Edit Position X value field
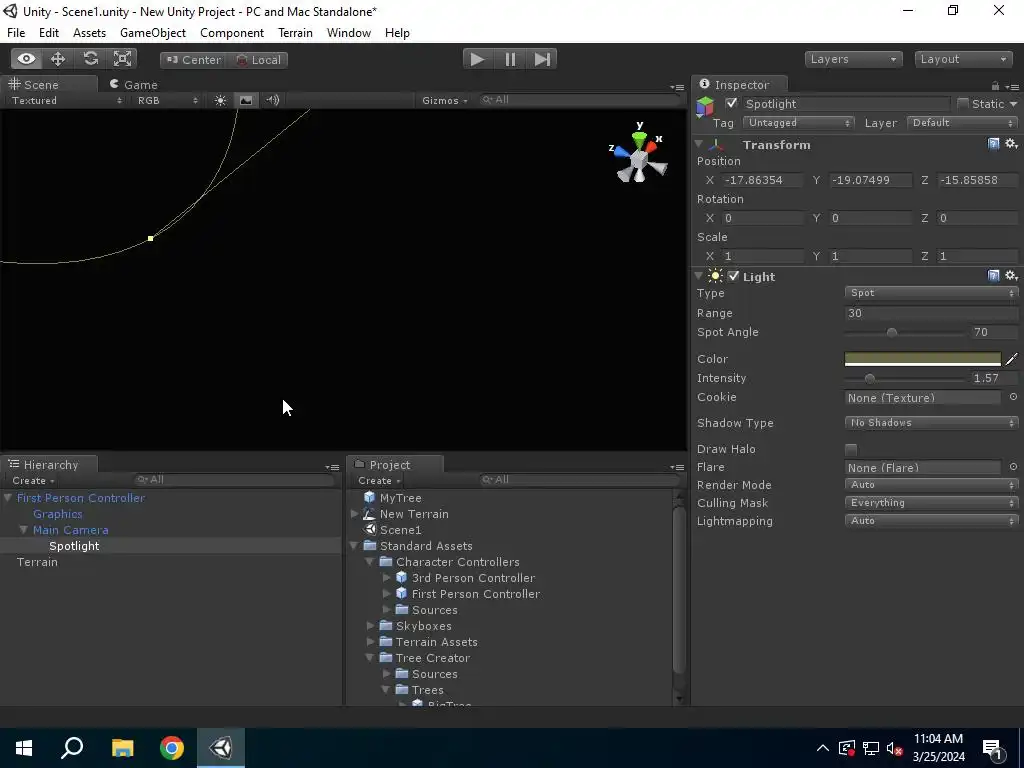This screenshot has height=768, width=1024. 761,180
